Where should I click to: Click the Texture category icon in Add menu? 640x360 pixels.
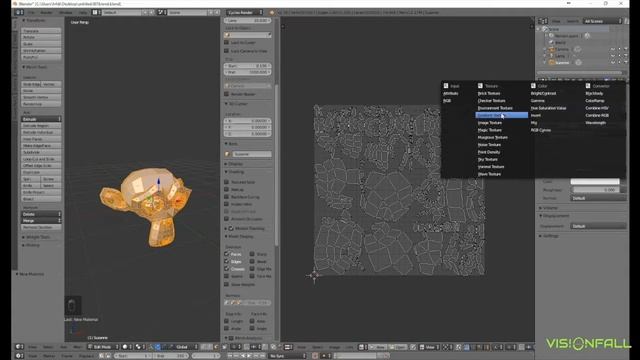pyautogui.click(x=480, y=86)
